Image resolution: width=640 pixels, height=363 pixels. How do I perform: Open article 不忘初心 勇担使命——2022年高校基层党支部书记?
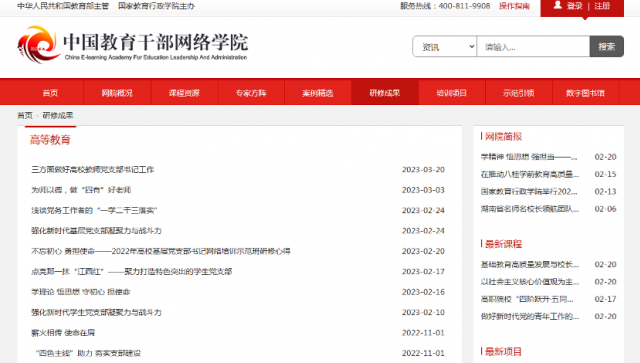tap(161, 251)
